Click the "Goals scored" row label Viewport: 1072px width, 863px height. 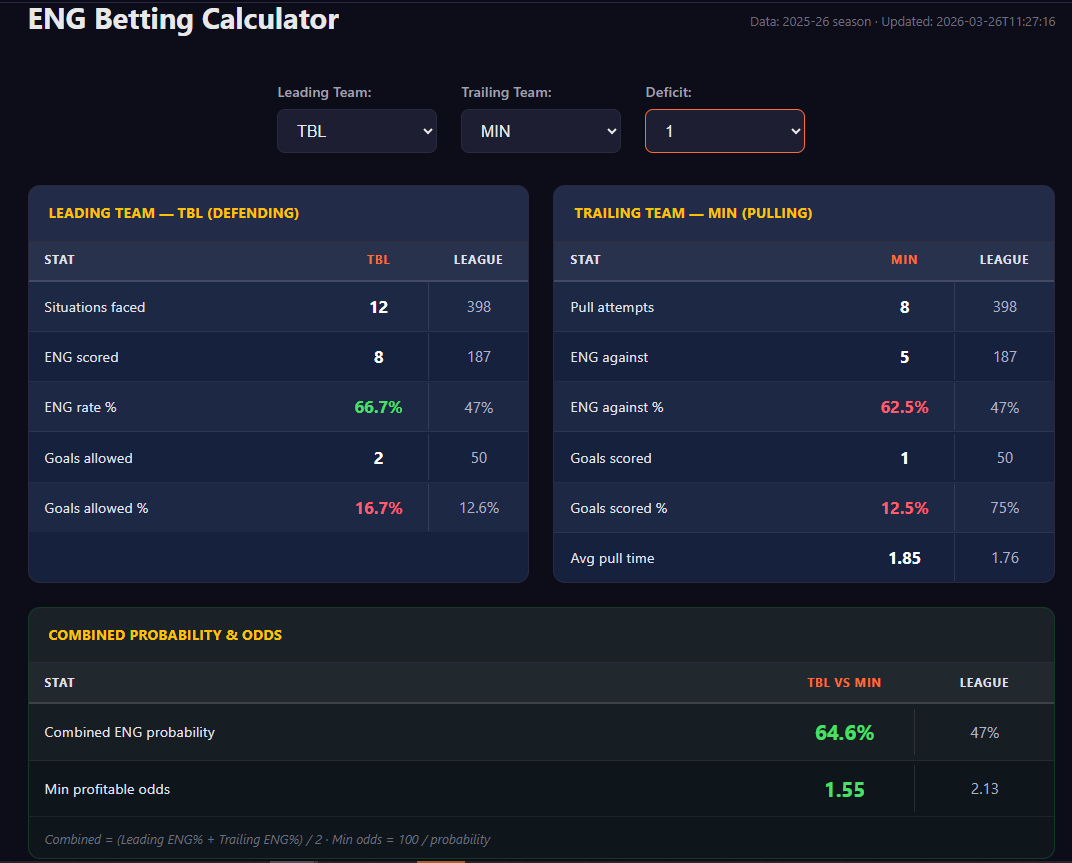pos(611,459)
